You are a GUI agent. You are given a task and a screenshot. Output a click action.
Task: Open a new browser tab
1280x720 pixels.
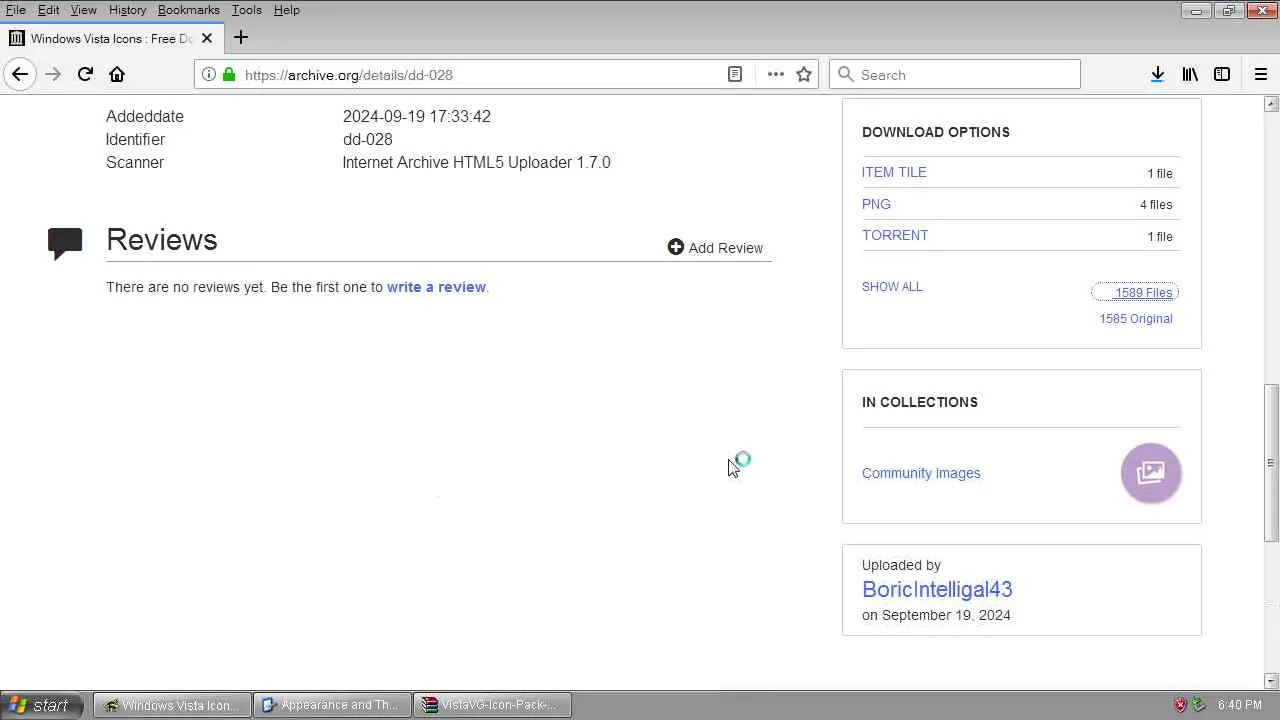point(241,38)
